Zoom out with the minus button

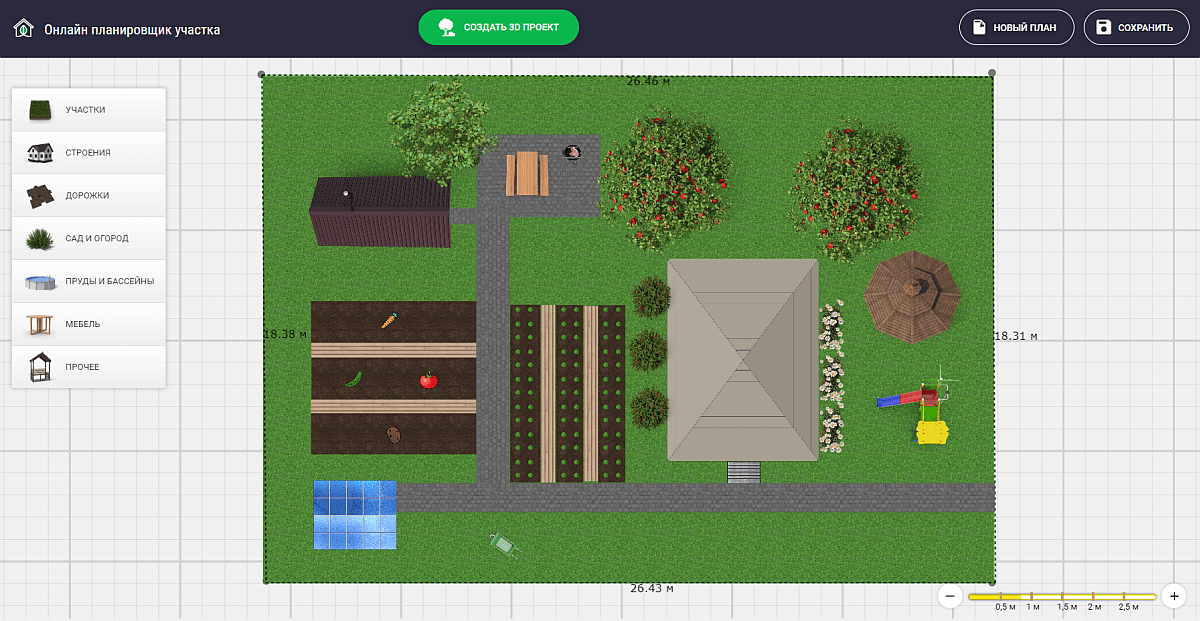click(950, 596)
